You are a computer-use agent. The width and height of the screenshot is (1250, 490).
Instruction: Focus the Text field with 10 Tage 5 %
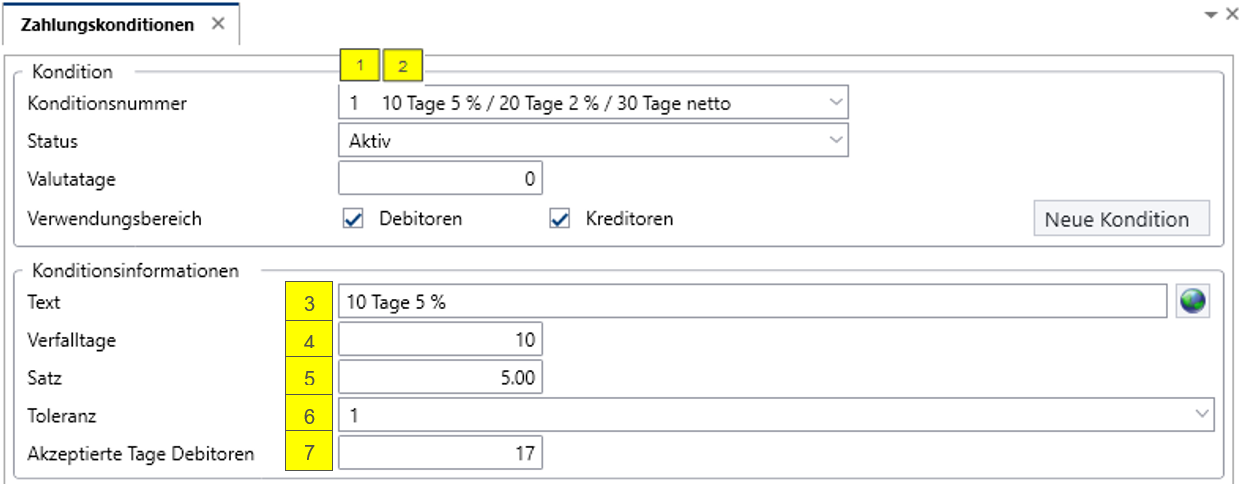[753, 302]
